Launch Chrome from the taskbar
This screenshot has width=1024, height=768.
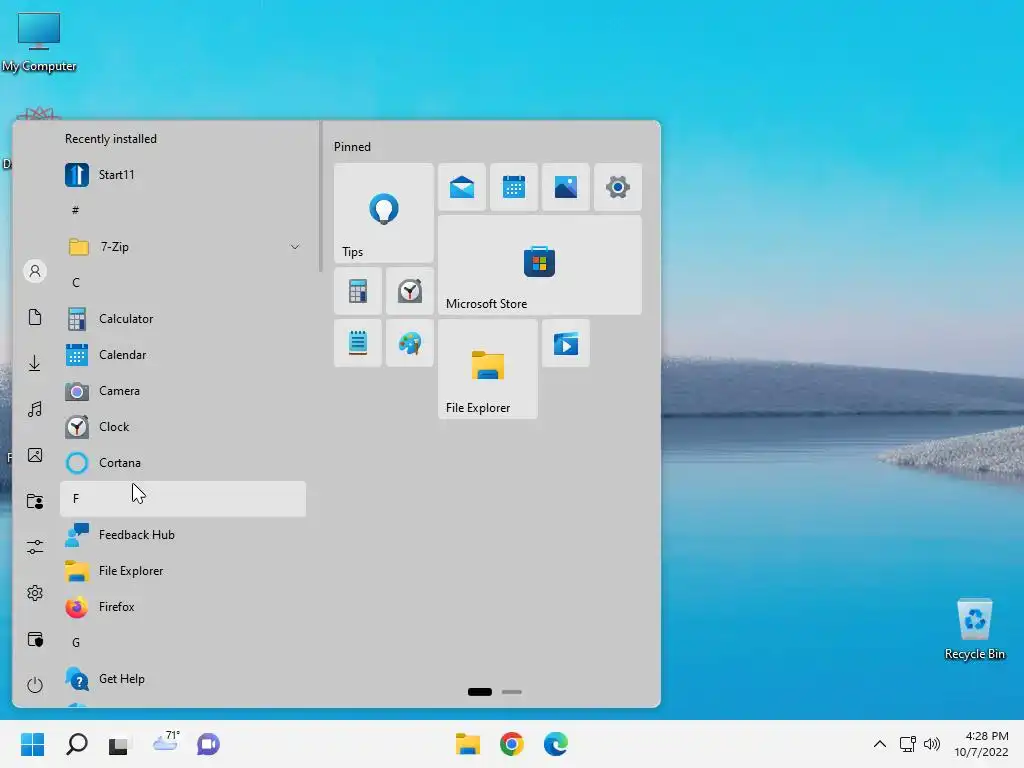pos(512,744)
